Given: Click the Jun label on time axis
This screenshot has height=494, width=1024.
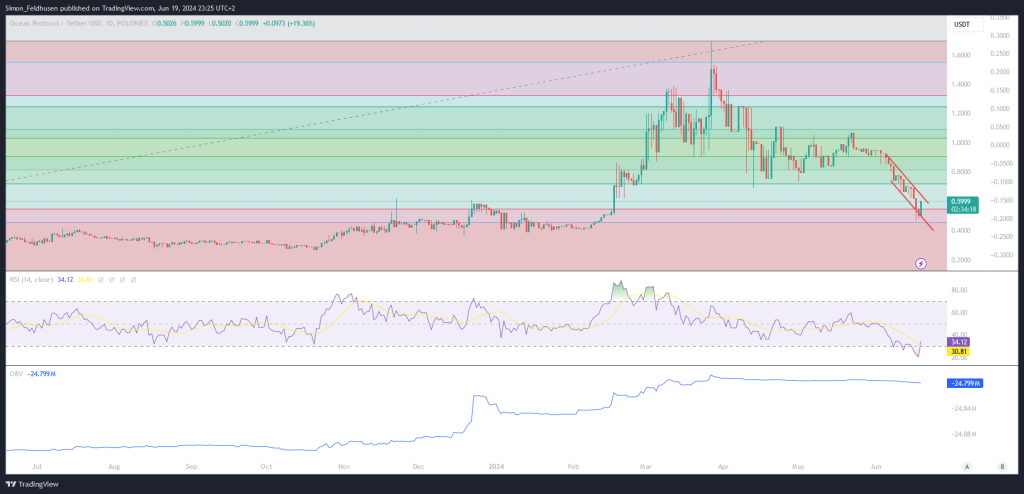Looking at the screenshot, I should [x=875, y=467].
